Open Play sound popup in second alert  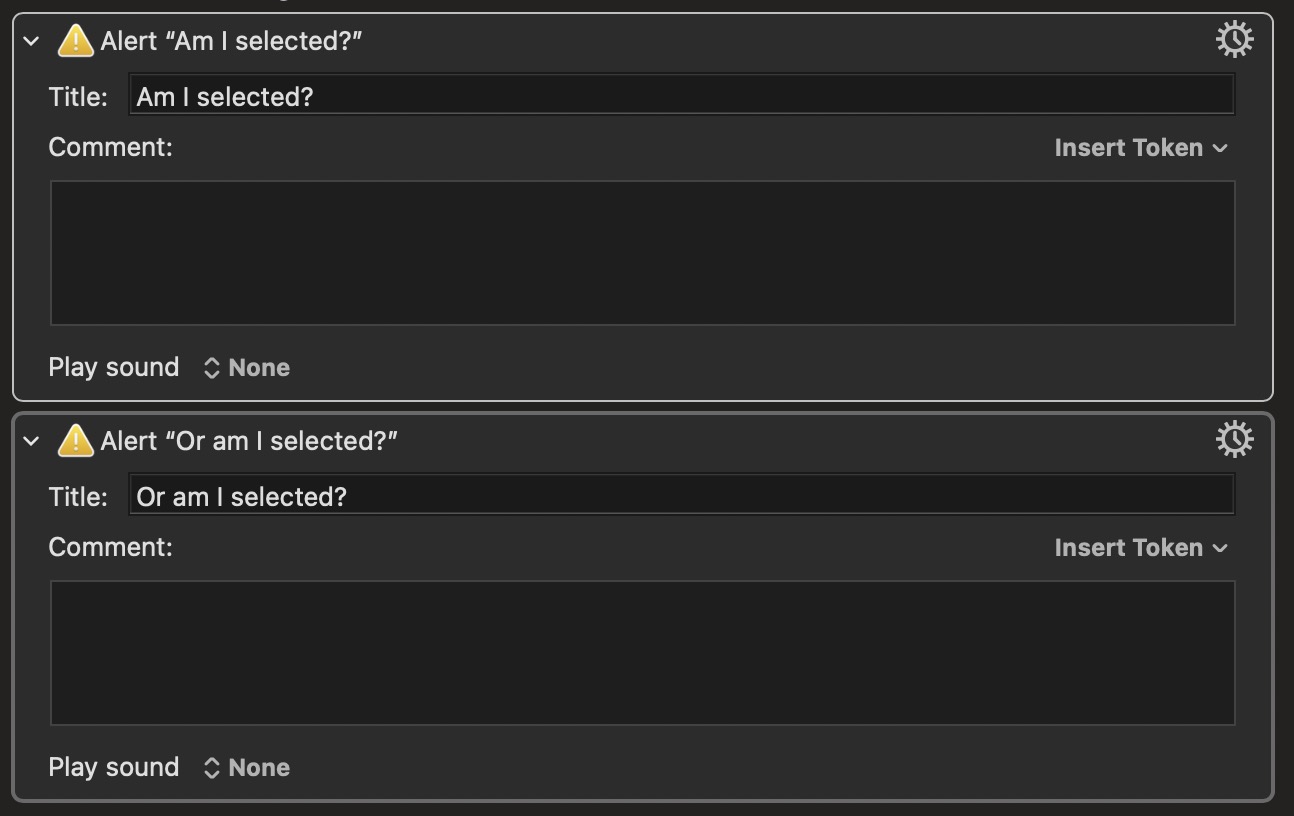point(246,768)
